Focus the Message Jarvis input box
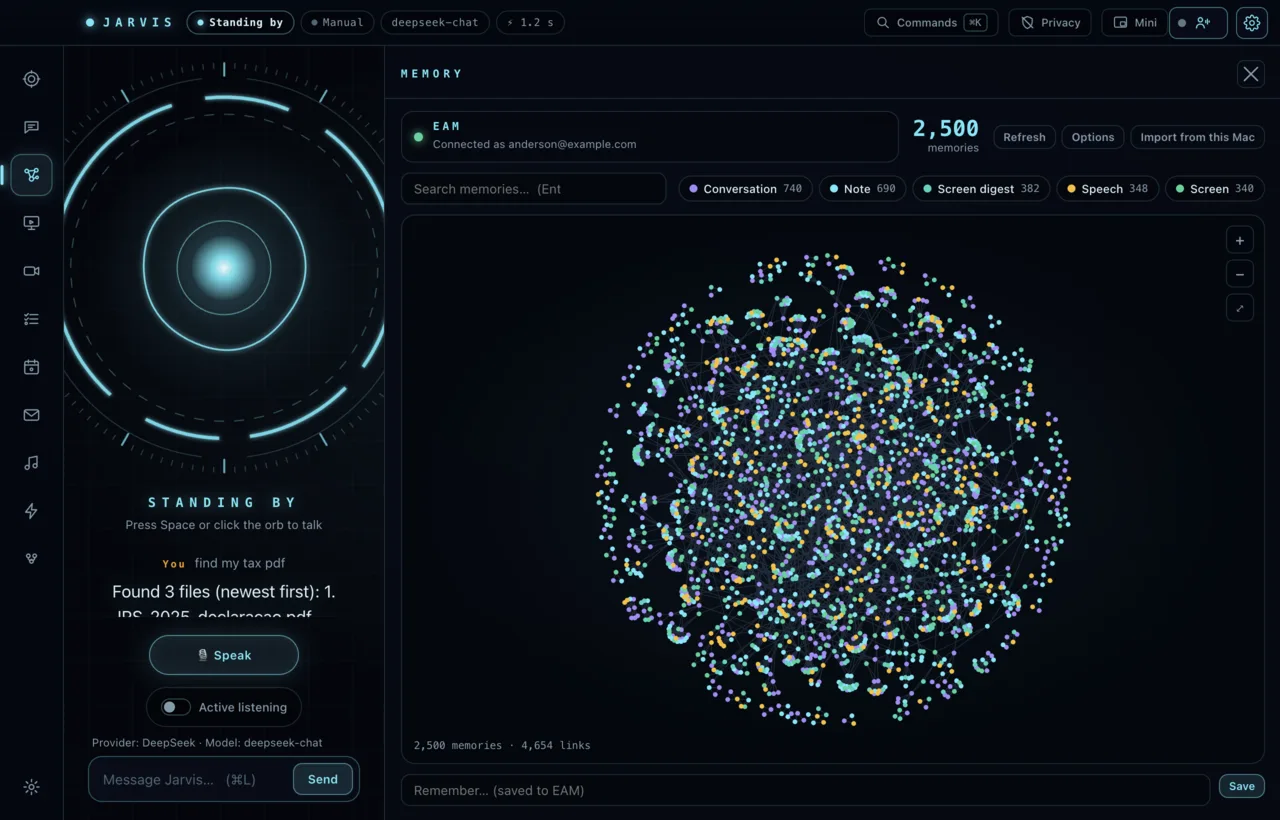Image resolution: width=1280 pixels, height=820 pixels. 190,779
